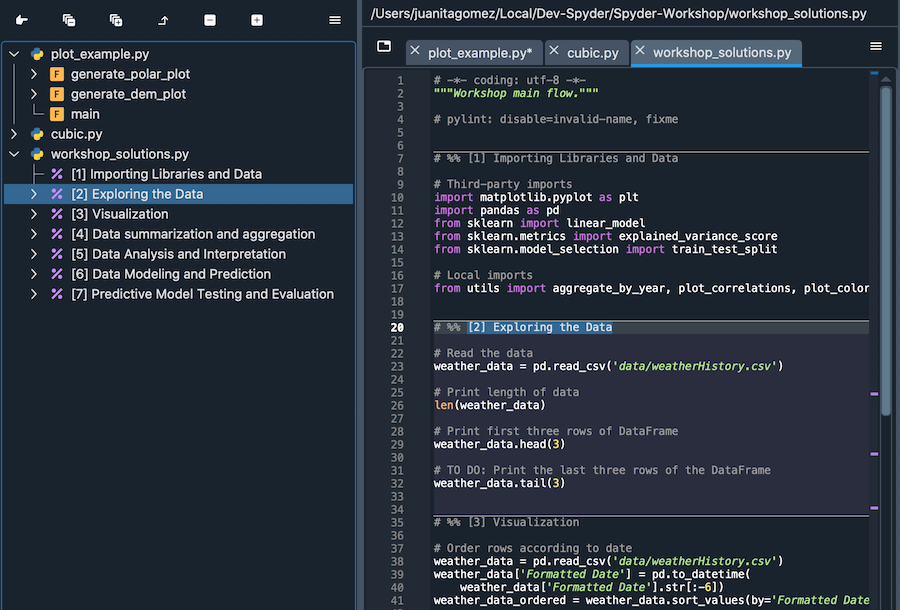Click the expand section icon

256,19
